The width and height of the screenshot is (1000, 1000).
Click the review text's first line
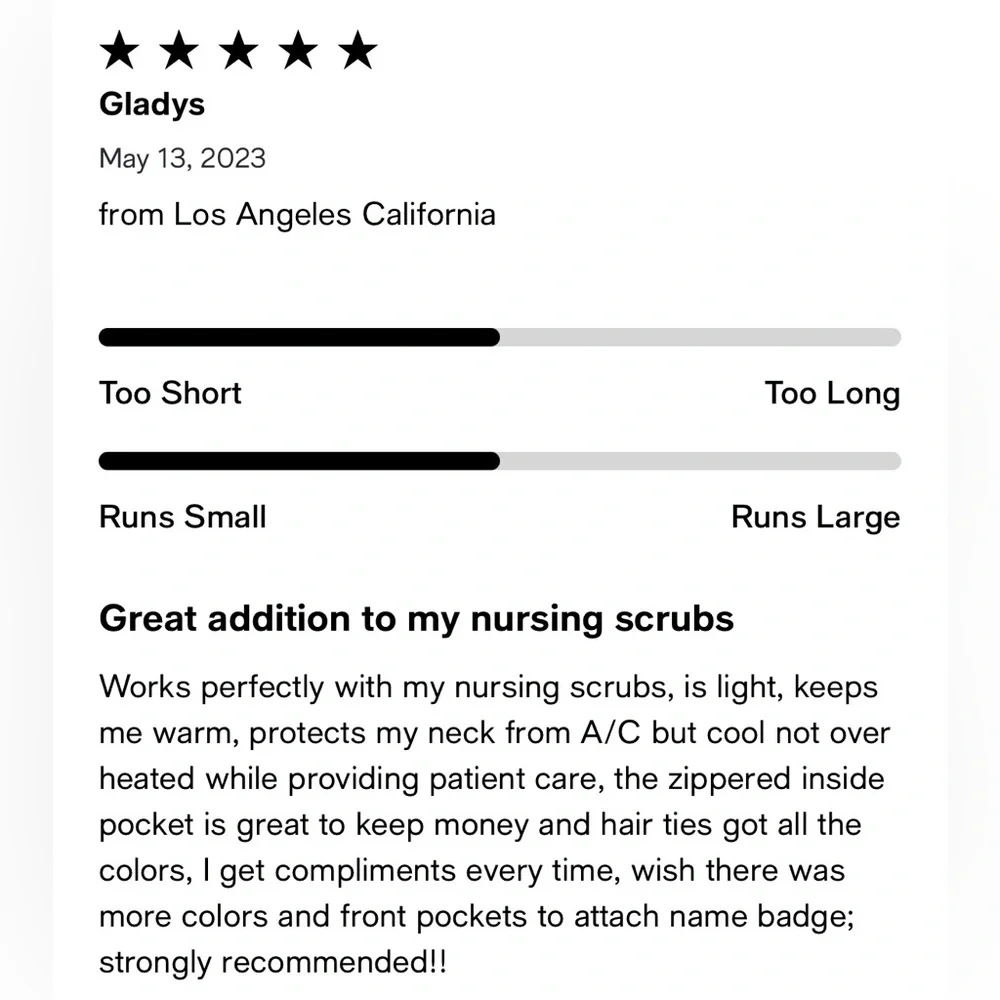pyautogui.click(x=489, y=688)
